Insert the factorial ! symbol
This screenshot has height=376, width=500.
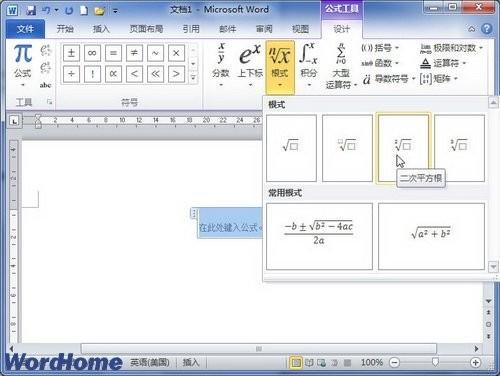point(92,74)
